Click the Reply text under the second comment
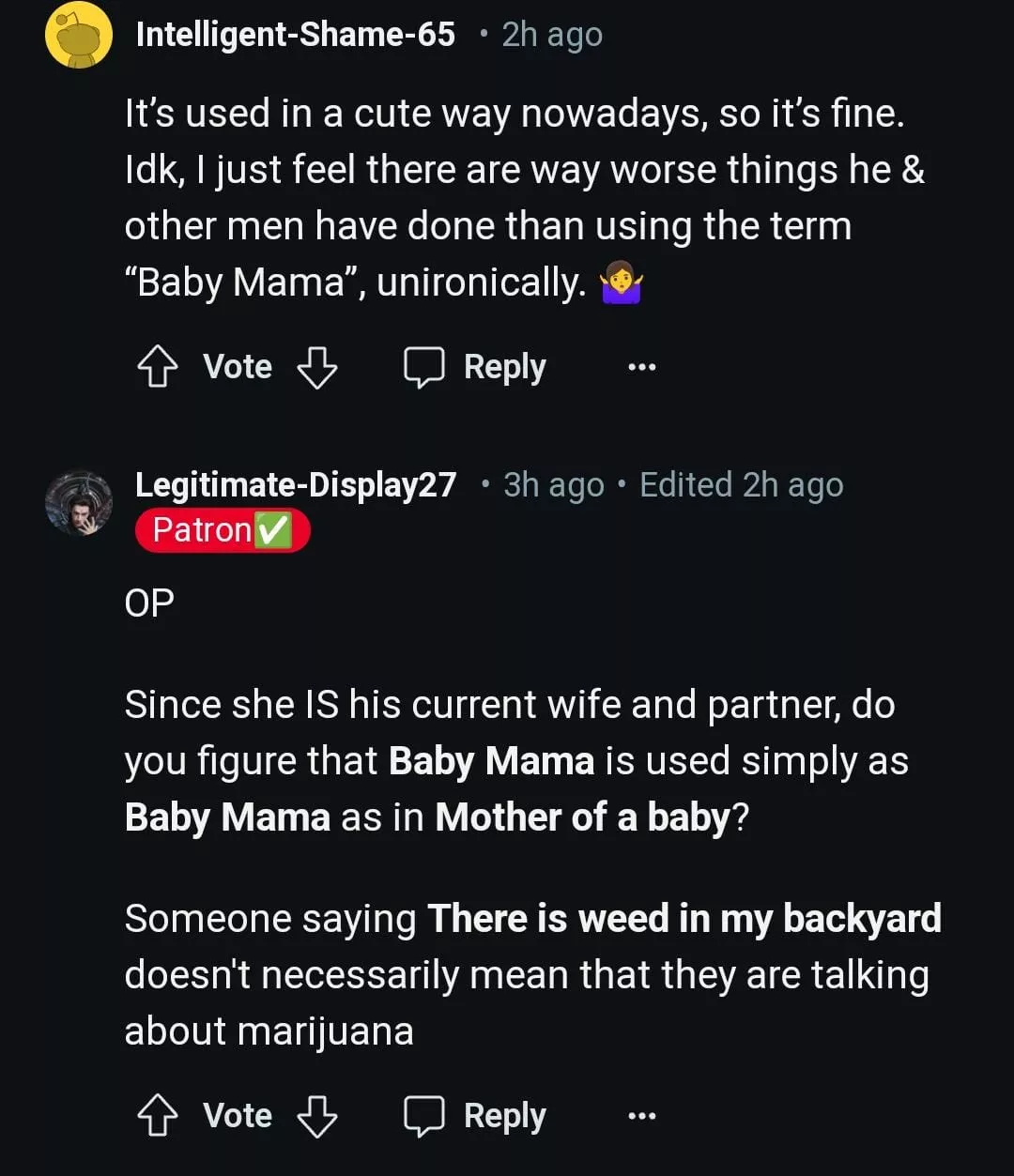 point(504,1116)
